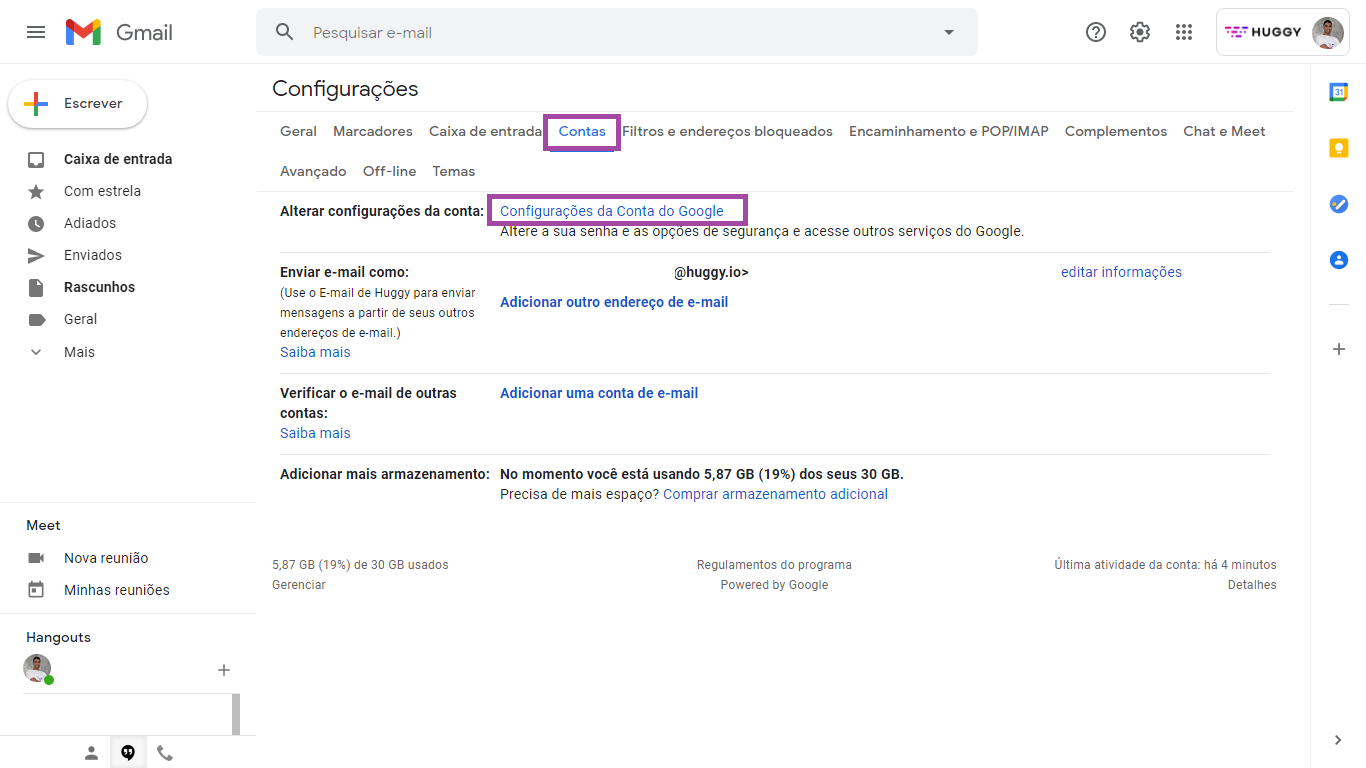Open the Chat e Meet tab
The height and width of the screenshot is (768, 1366).
(x=1224, y=131)
